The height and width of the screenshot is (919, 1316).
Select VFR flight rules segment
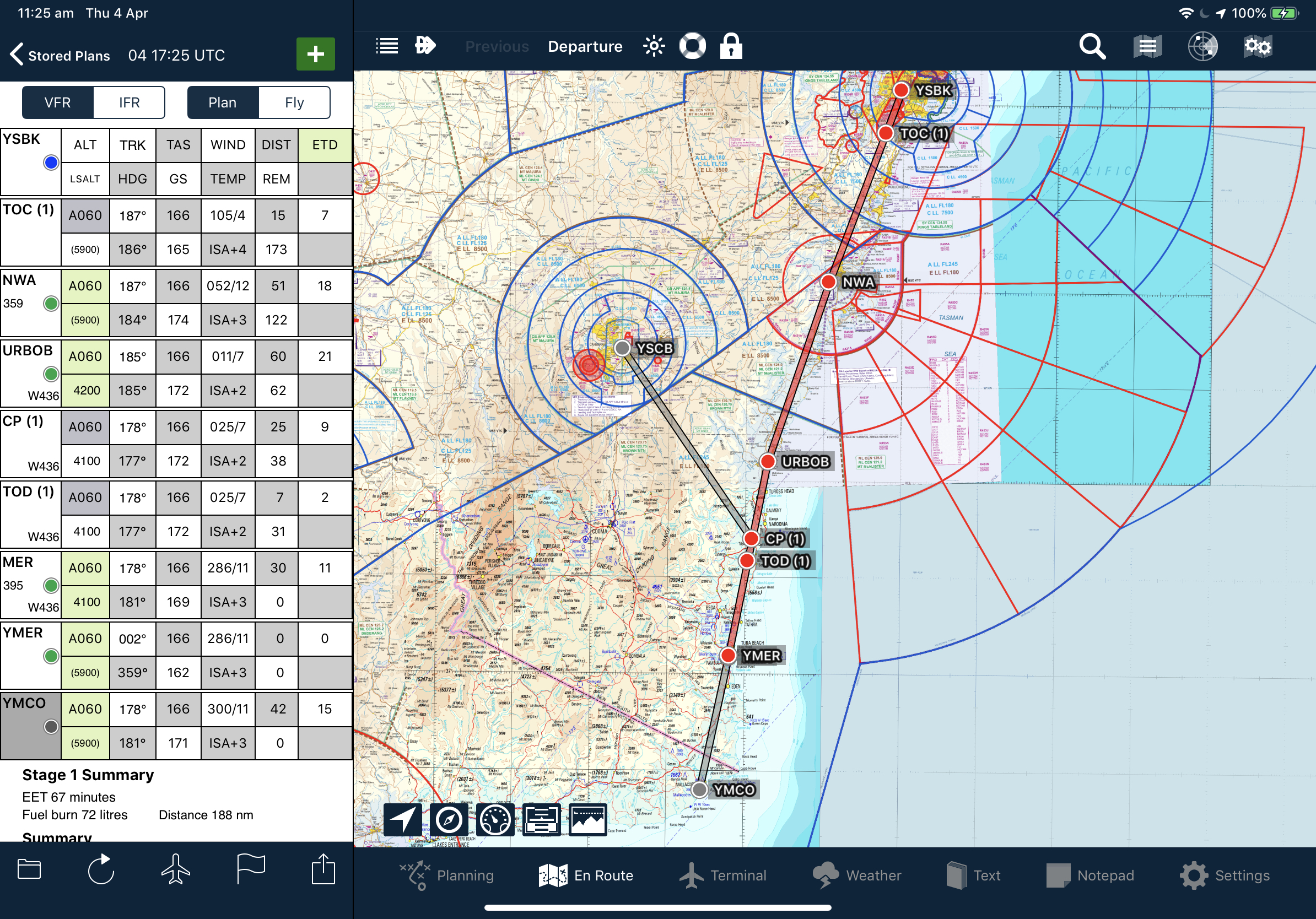click(58, 102)
